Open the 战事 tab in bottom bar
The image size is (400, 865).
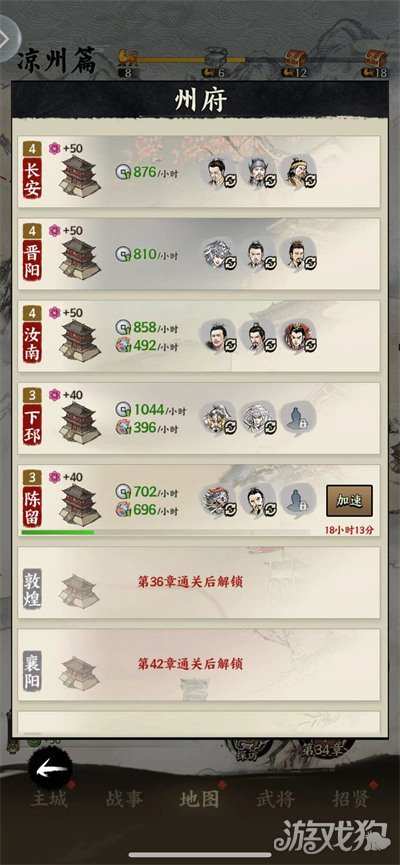click(124, 799)
